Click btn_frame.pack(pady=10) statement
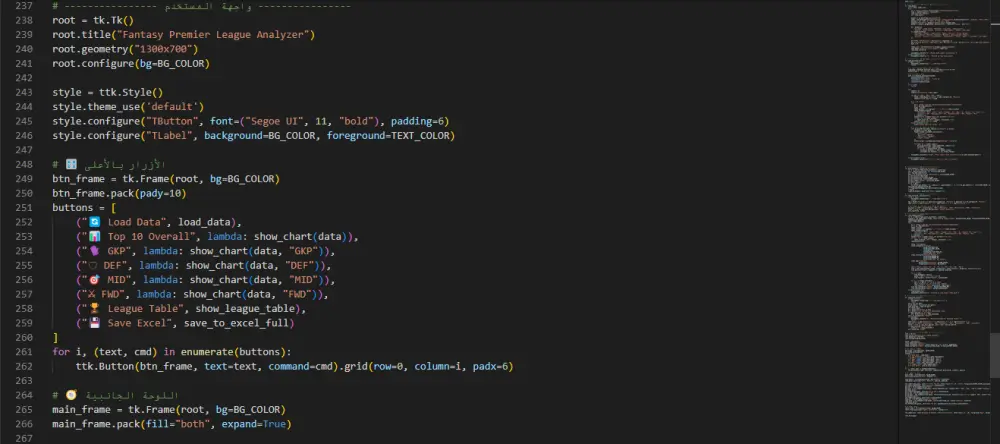The image size is (1000, 444). pos(119,193)
